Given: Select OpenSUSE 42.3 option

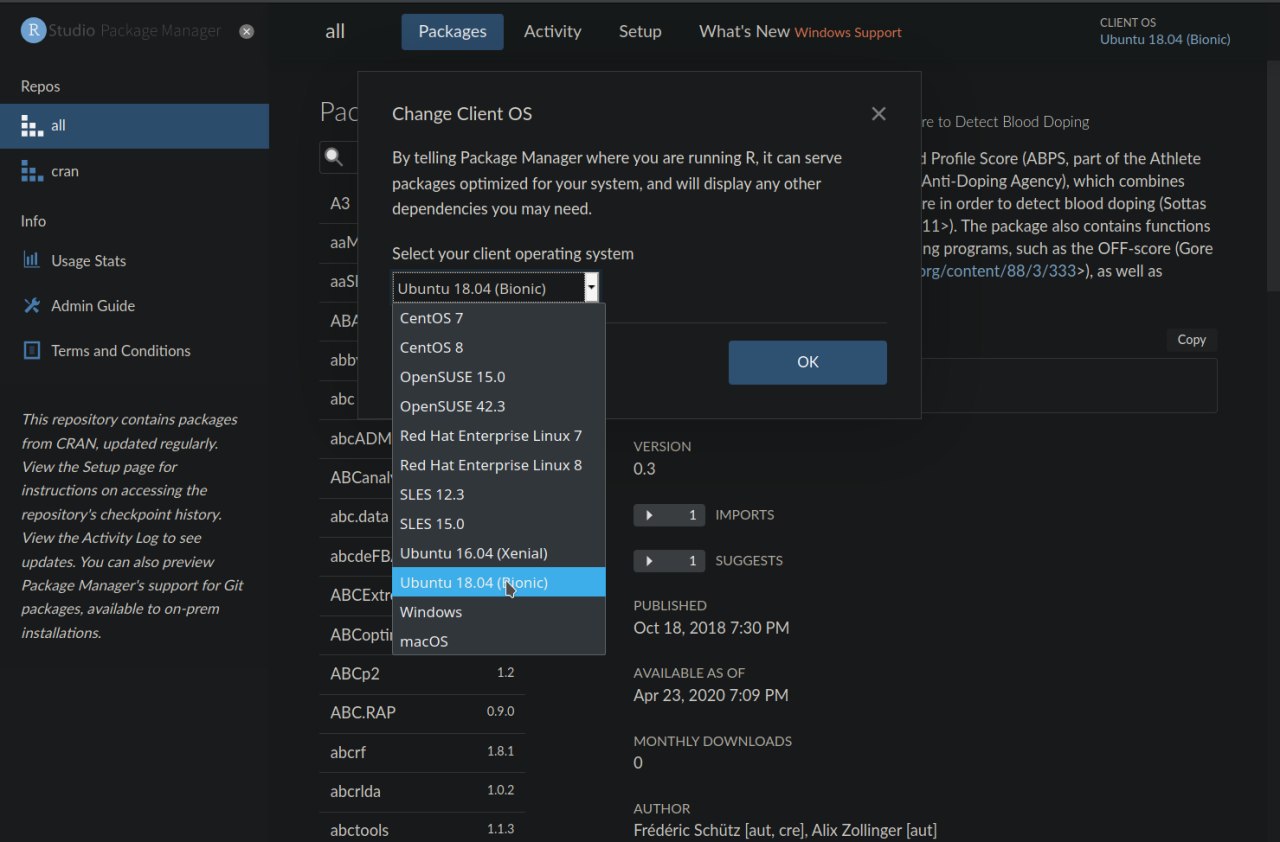Looking at the screenshot, I should pyautogui.click(x=499, y=406).
